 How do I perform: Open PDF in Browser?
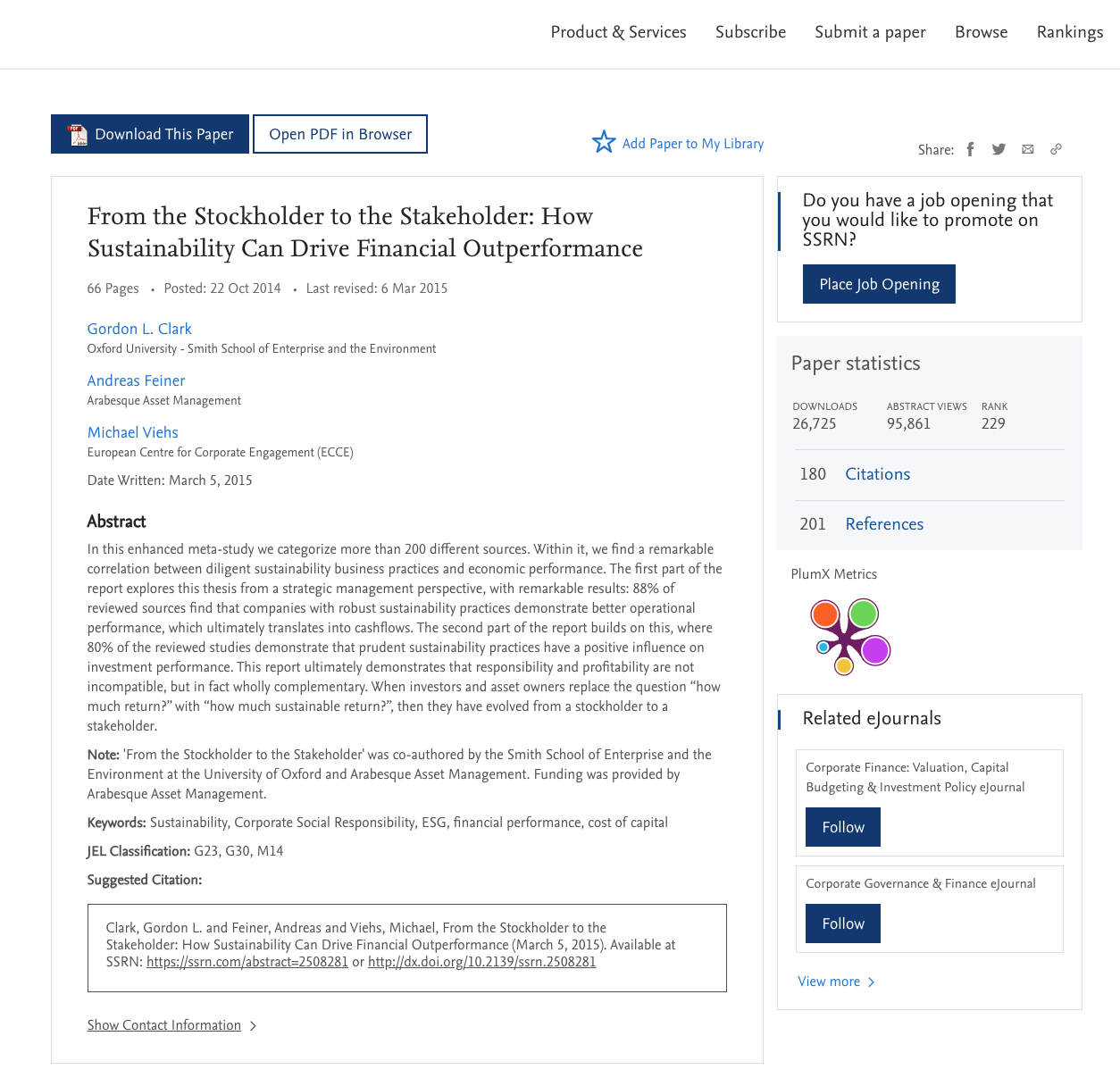(340, 134)
